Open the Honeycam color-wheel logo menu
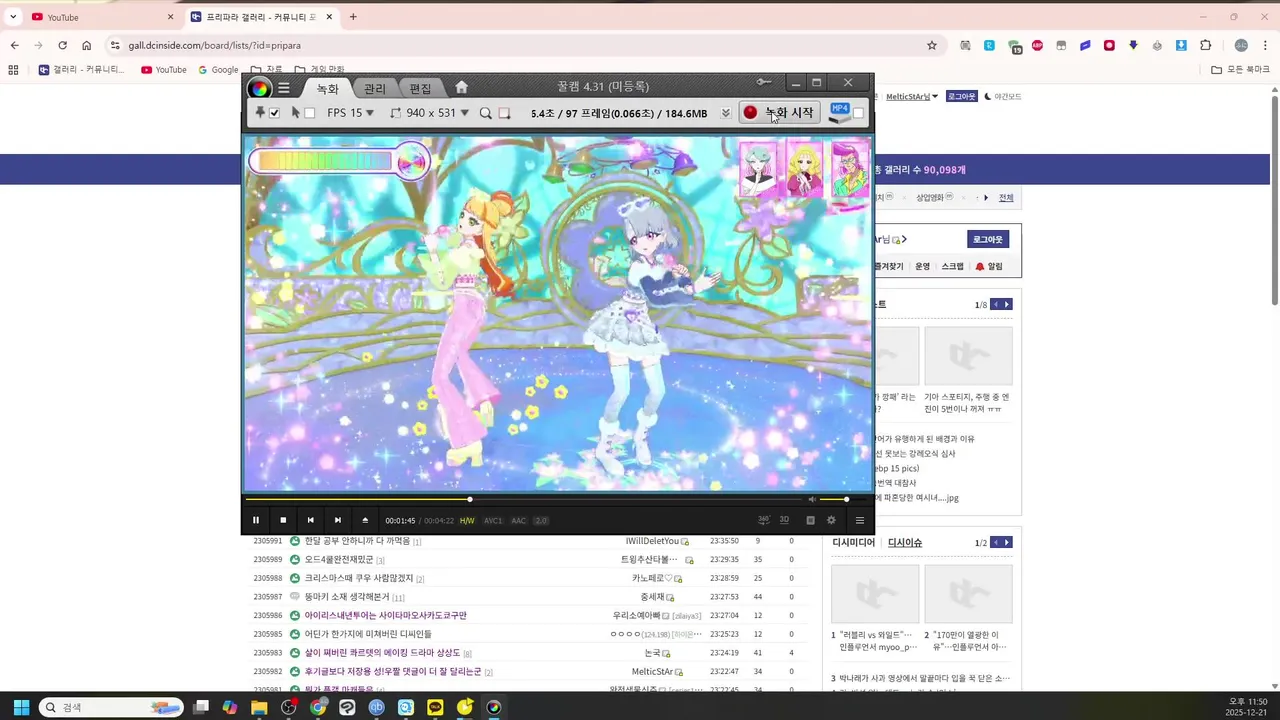 [x=259, y=88]
